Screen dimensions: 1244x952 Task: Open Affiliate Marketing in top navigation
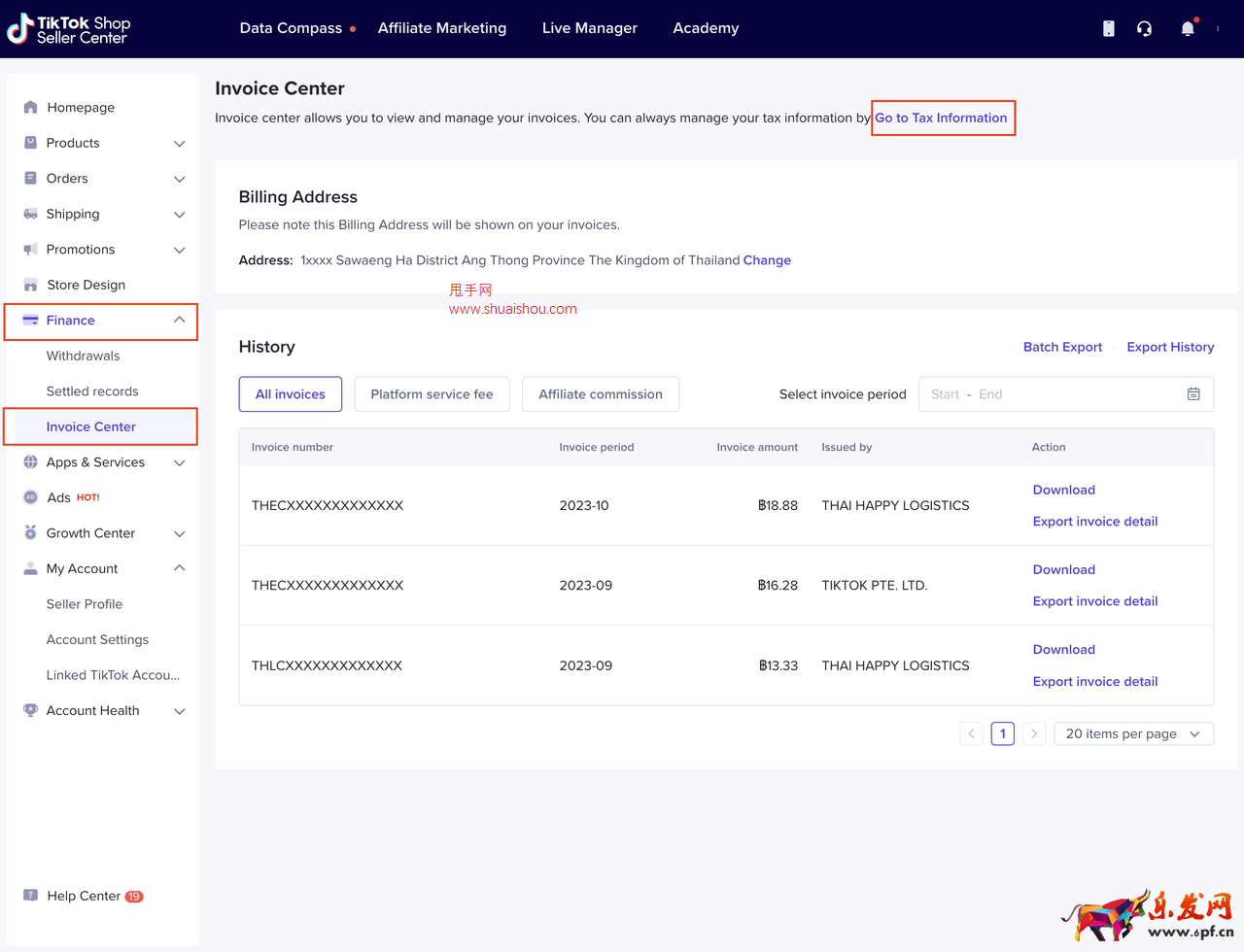tap(442, 28)
